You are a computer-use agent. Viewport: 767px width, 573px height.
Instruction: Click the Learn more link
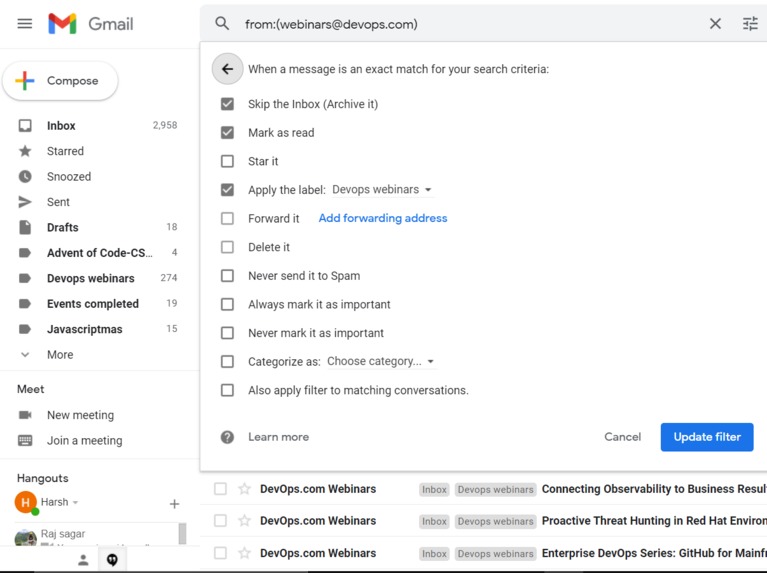pos(278,437)
